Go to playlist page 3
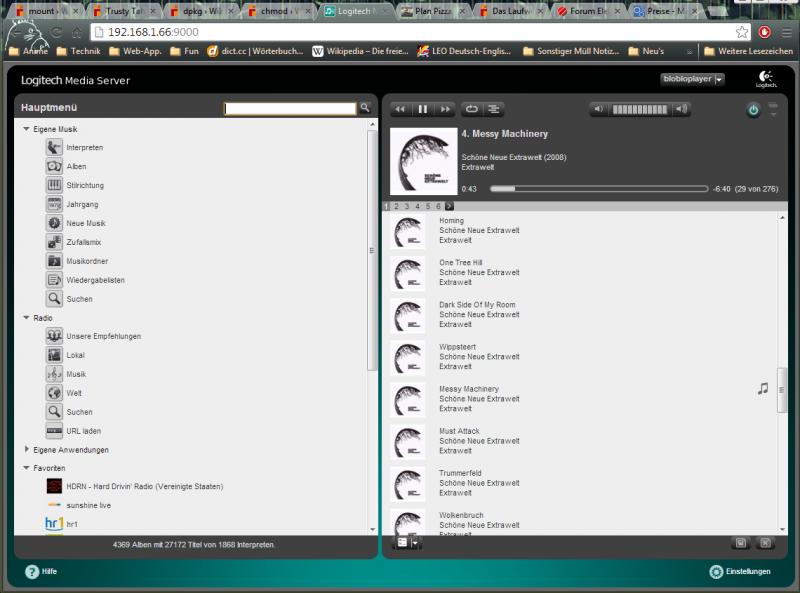The width and height of the screenshot is (800, 593). click(407, 206)
